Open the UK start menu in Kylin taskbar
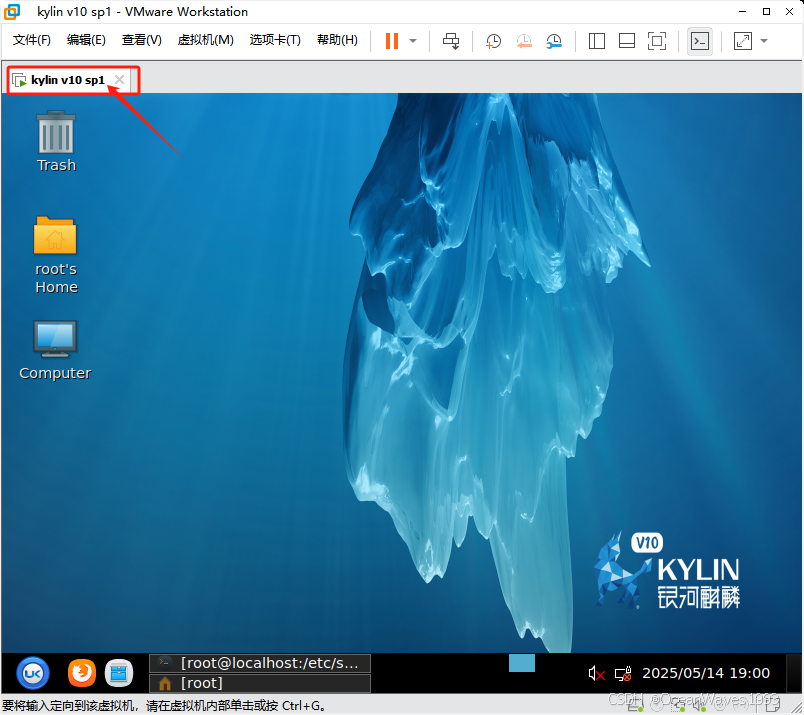The width and height of the screenshot is (804, 715). click(33, 673)
